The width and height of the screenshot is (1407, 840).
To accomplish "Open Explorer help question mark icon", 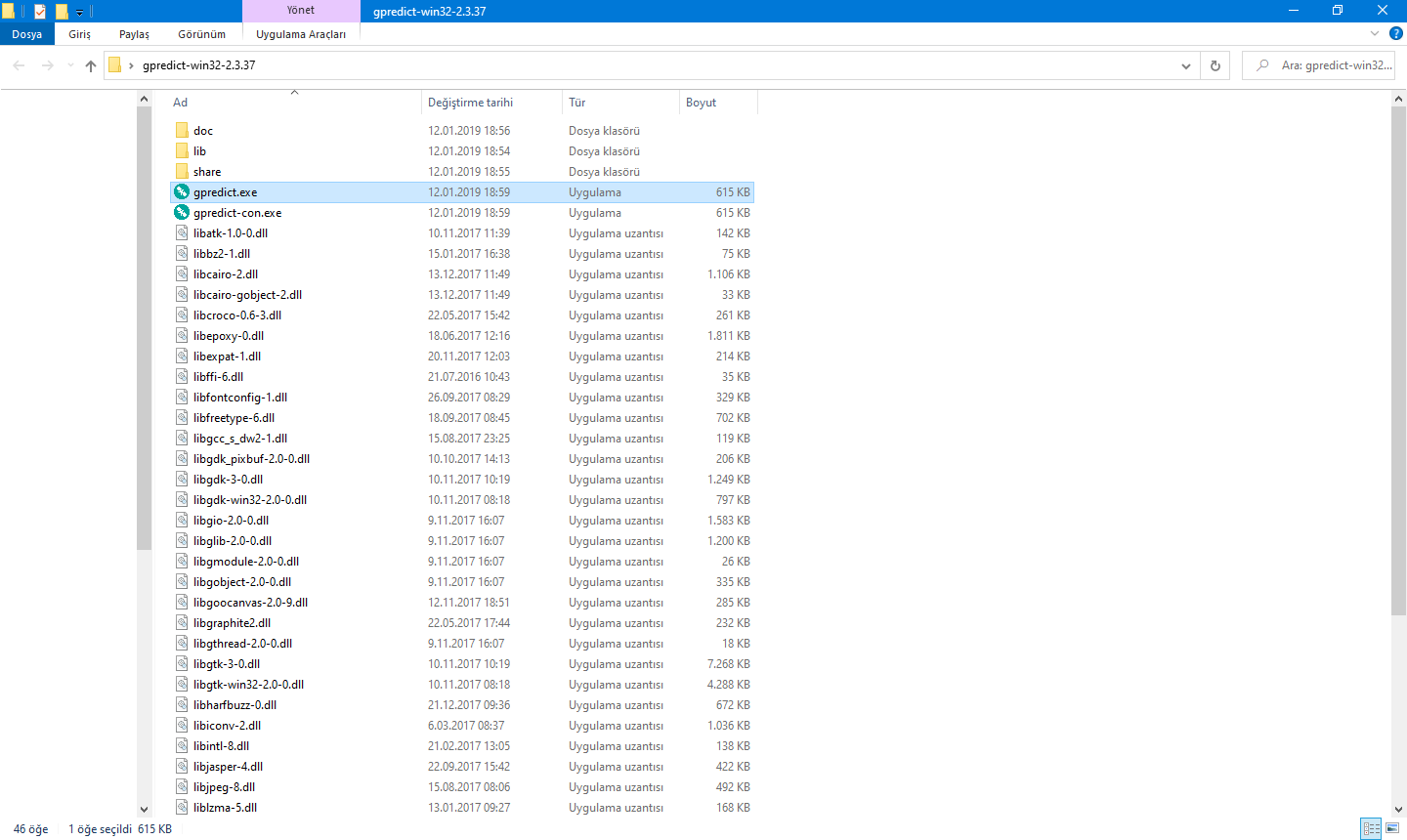I will pos(1396,33).
